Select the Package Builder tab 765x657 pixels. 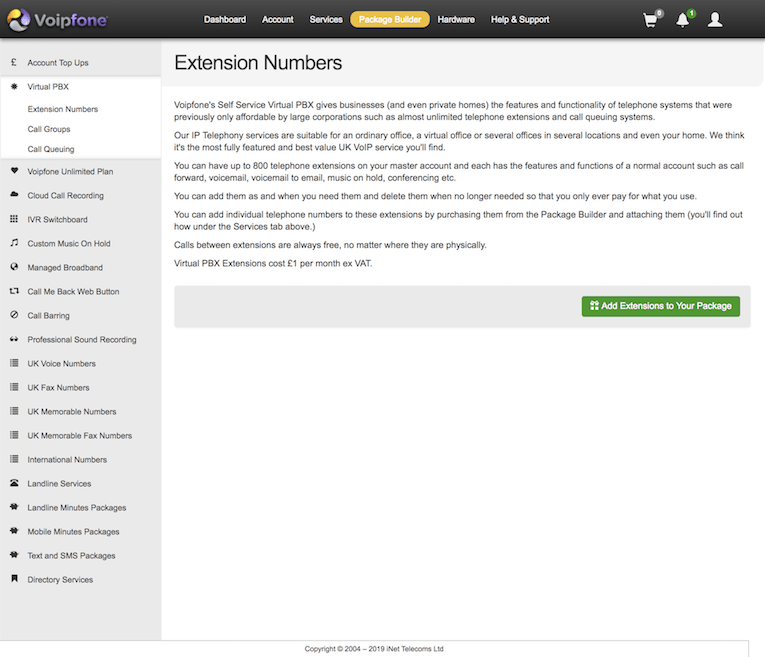pos(390,20)
